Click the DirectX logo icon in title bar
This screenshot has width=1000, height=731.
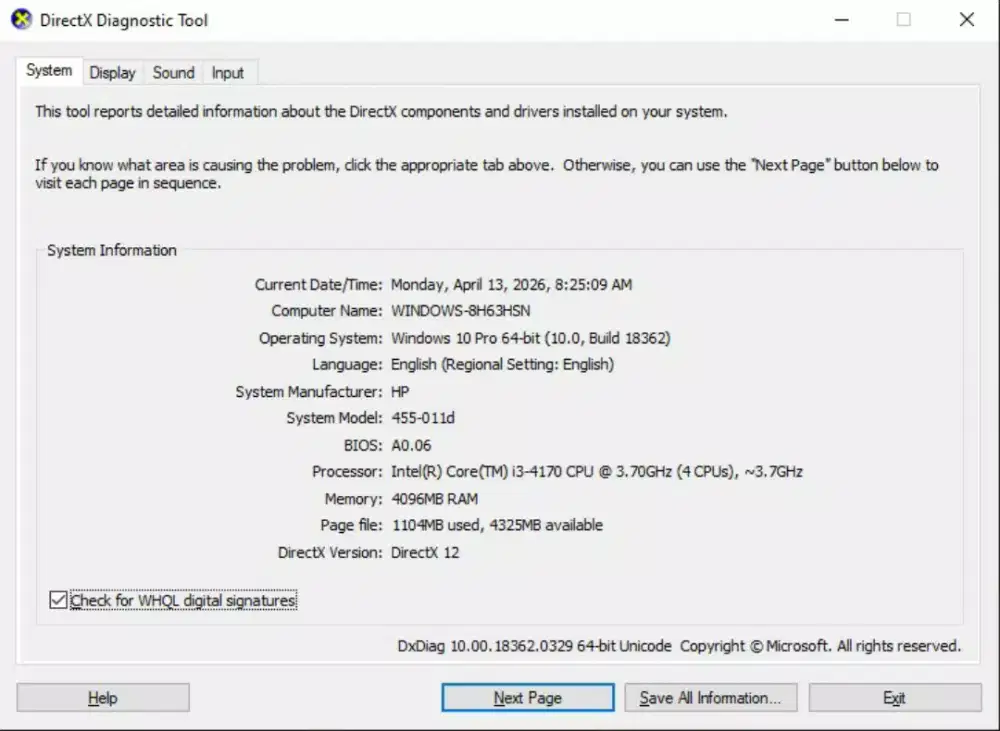coord(21,19)
